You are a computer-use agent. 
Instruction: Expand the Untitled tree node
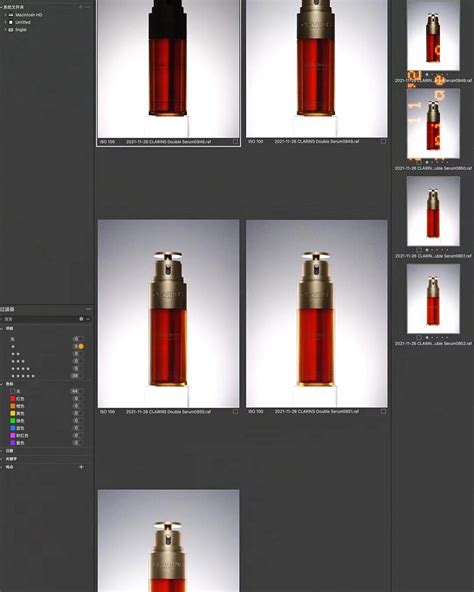[6, 22]
